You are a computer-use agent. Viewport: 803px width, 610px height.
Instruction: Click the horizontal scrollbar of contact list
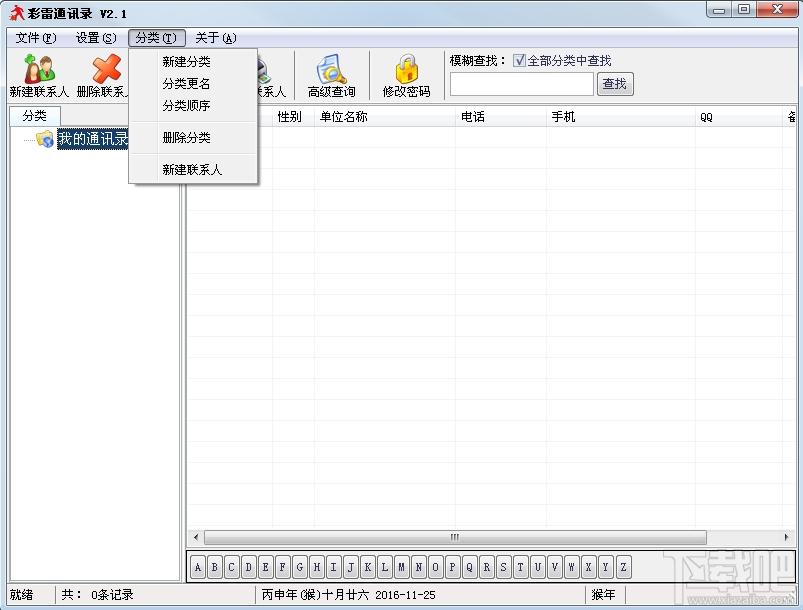pyautogui.click(x=455, y=537)
